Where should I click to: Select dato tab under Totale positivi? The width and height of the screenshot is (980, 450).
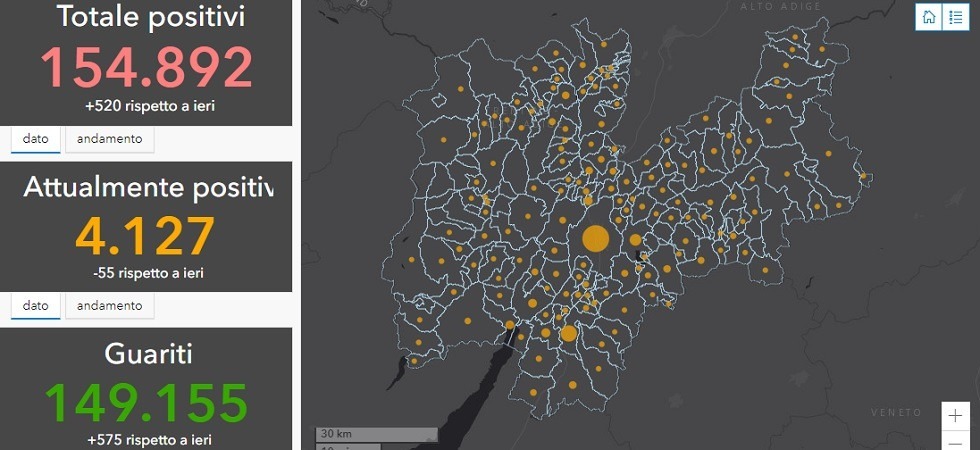point(35,140)
